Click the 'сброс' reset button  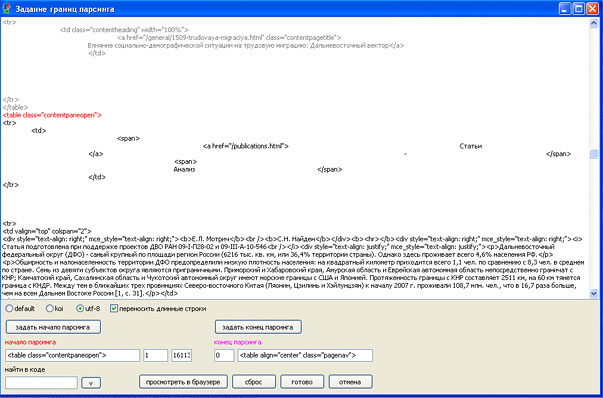click(x=253, y=382)
